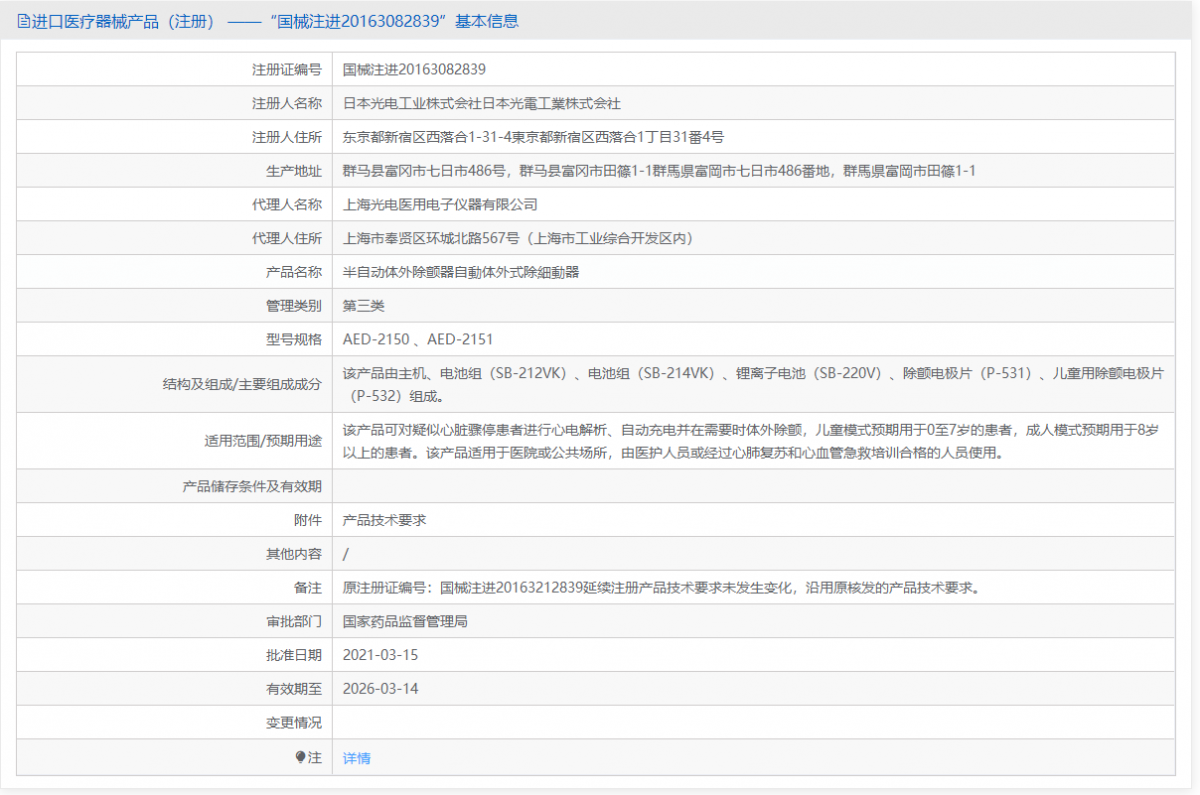Select the registrant address 东京都新宿区西落合 value

pos(533,137)
